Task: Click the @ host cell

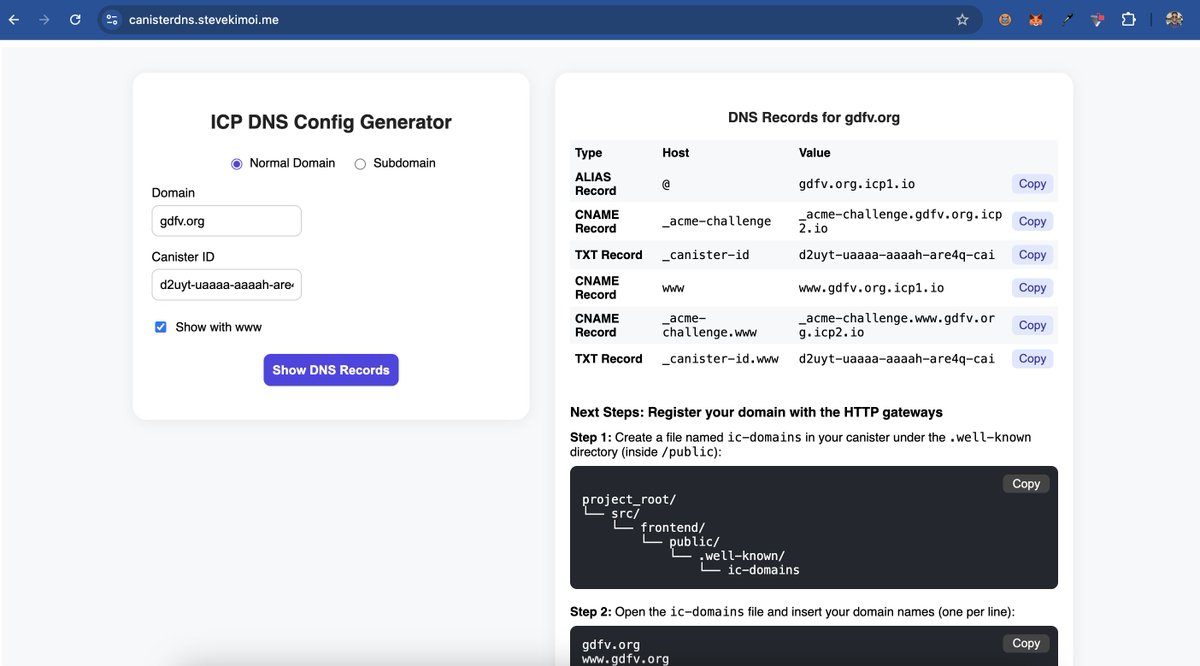Action: [666, 184]
